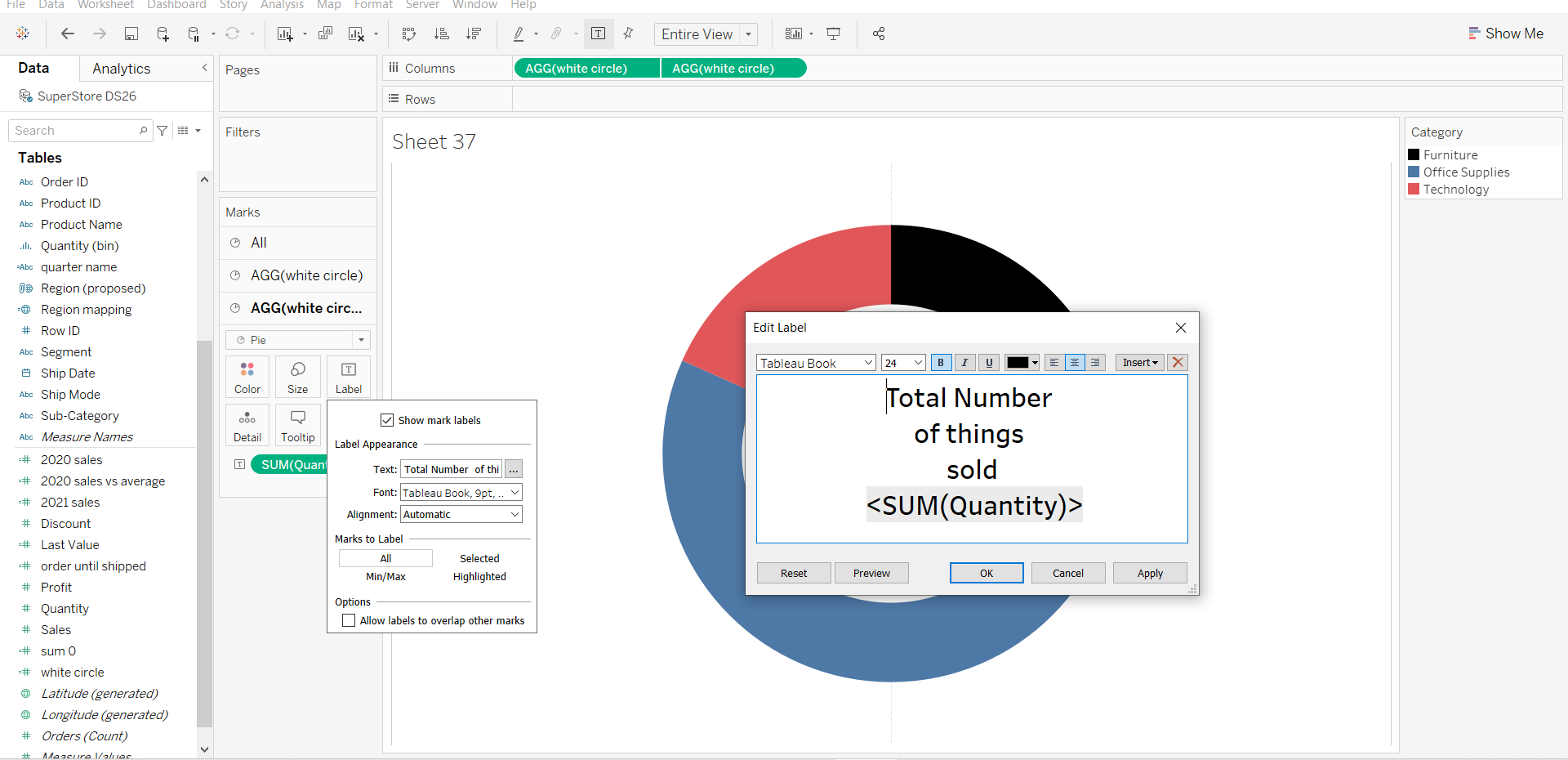The width and height of the screenshot is (1568, 760).
Task: Open the font size 24 dropdown
Action: click(903, 363)
